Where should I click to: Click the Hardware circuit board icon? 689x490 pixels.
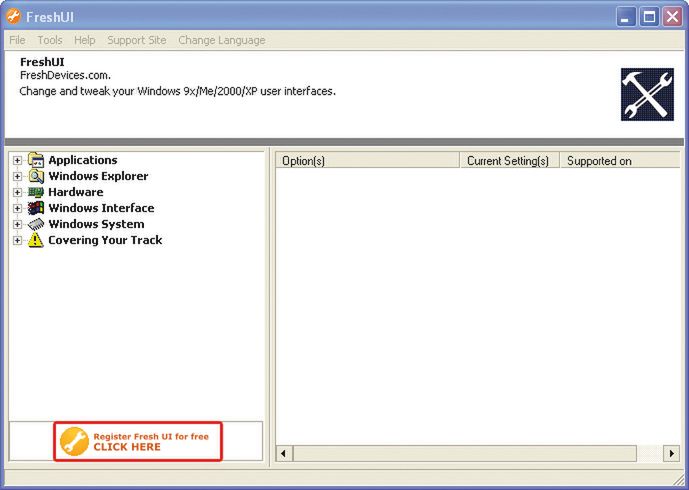(x=36, y=192)
